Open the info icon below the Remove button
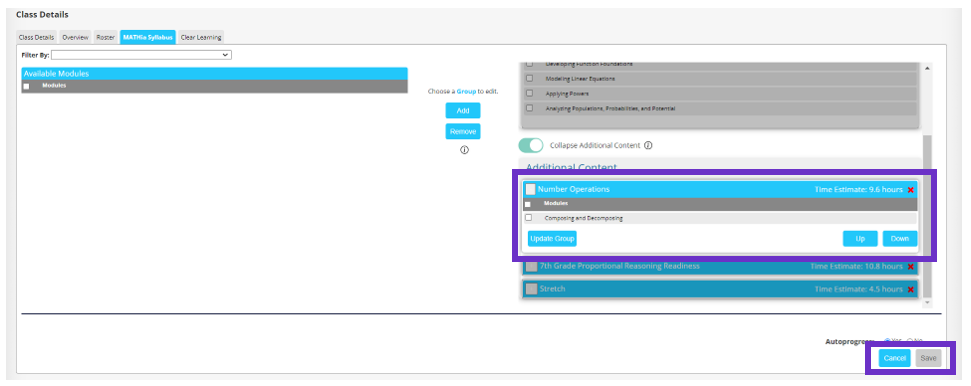This screenshot has width=971, height=386. (x=464, y=150)
